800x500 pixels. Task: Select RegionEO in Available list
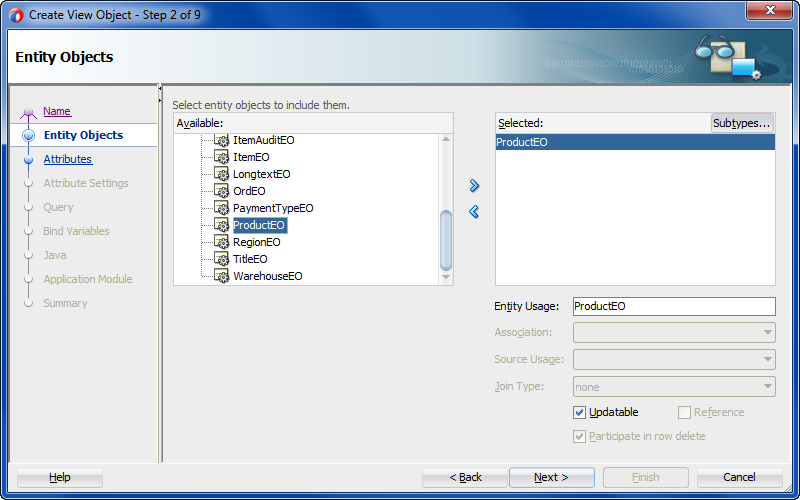pyautogui.click(x=257, y=242)
